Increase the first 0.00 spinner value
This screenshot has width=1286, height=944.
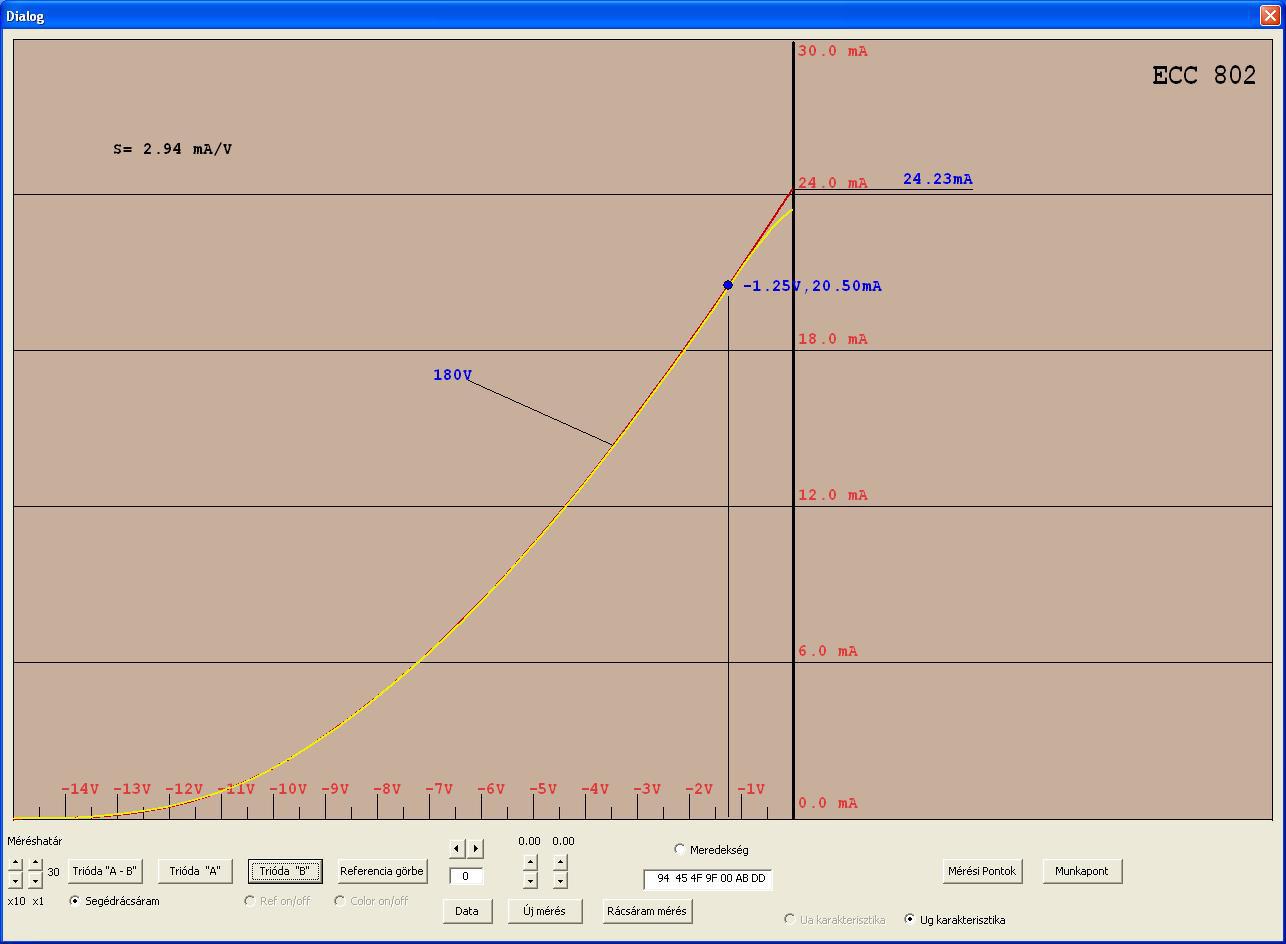[x=530, y=862]
